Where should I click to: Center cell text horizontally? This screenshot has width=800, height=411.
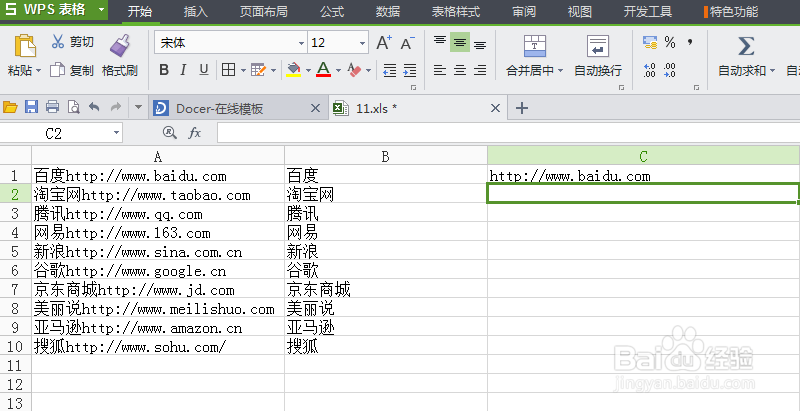(x=460, y=70)
